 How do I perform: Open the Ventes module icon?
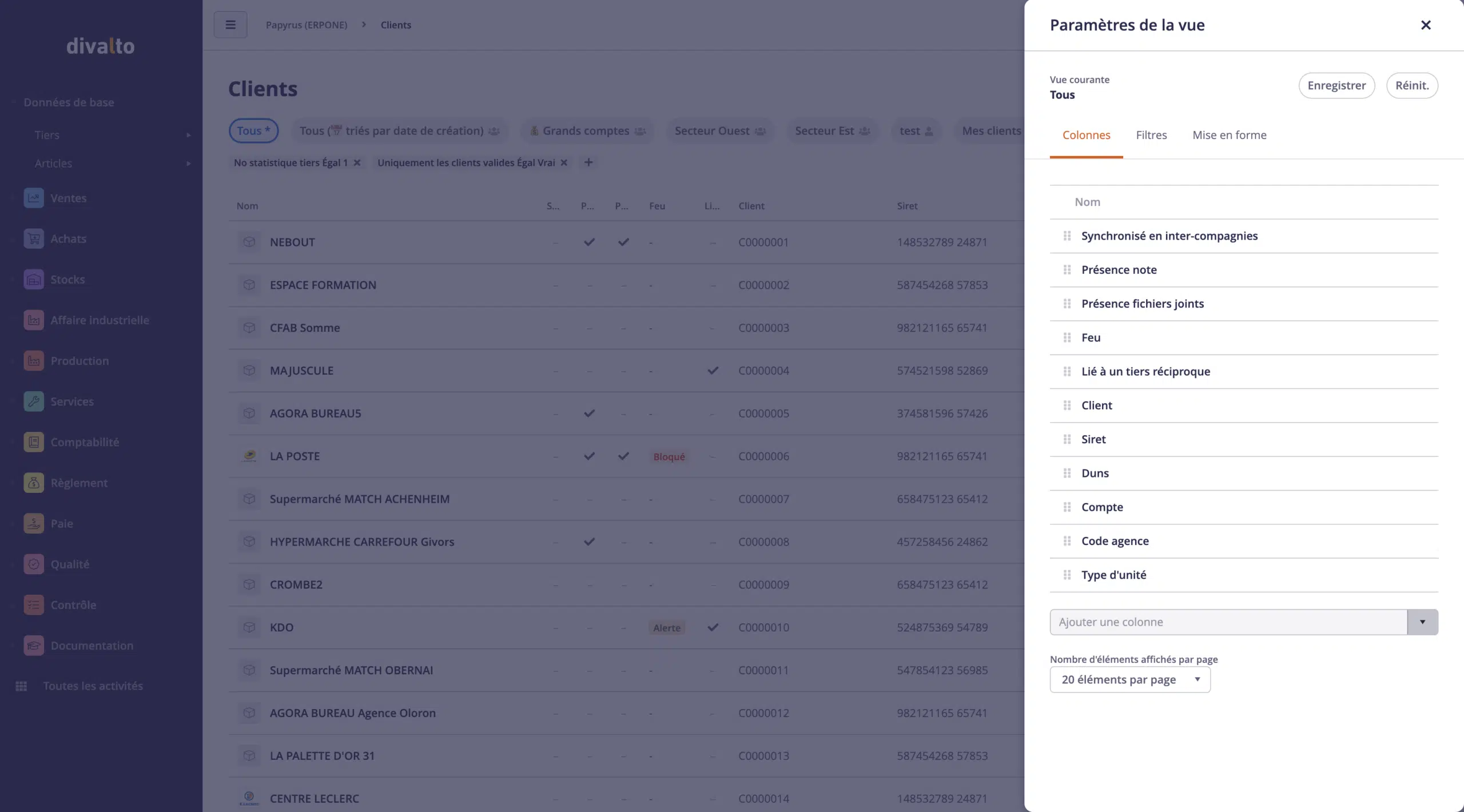point(34,198)
